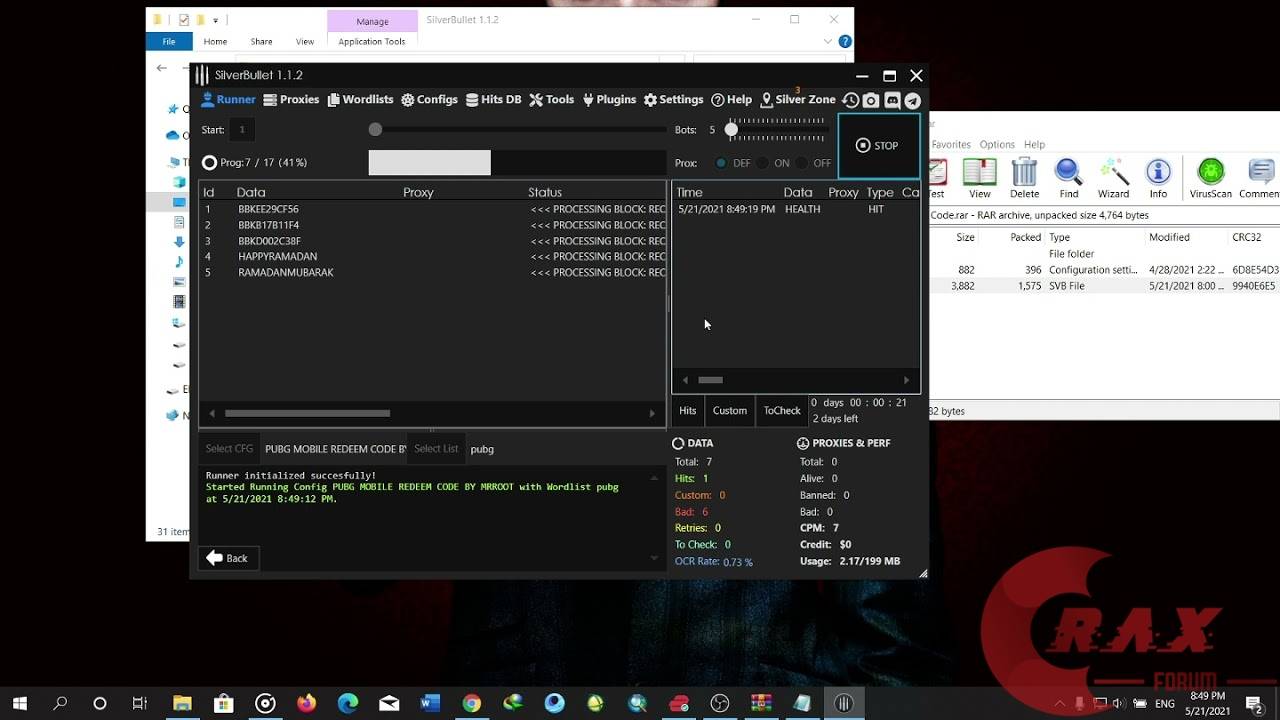Open the Plugins section
Image resolution: width=1280 pixels, height=720 pixels.
click(609, 99)
